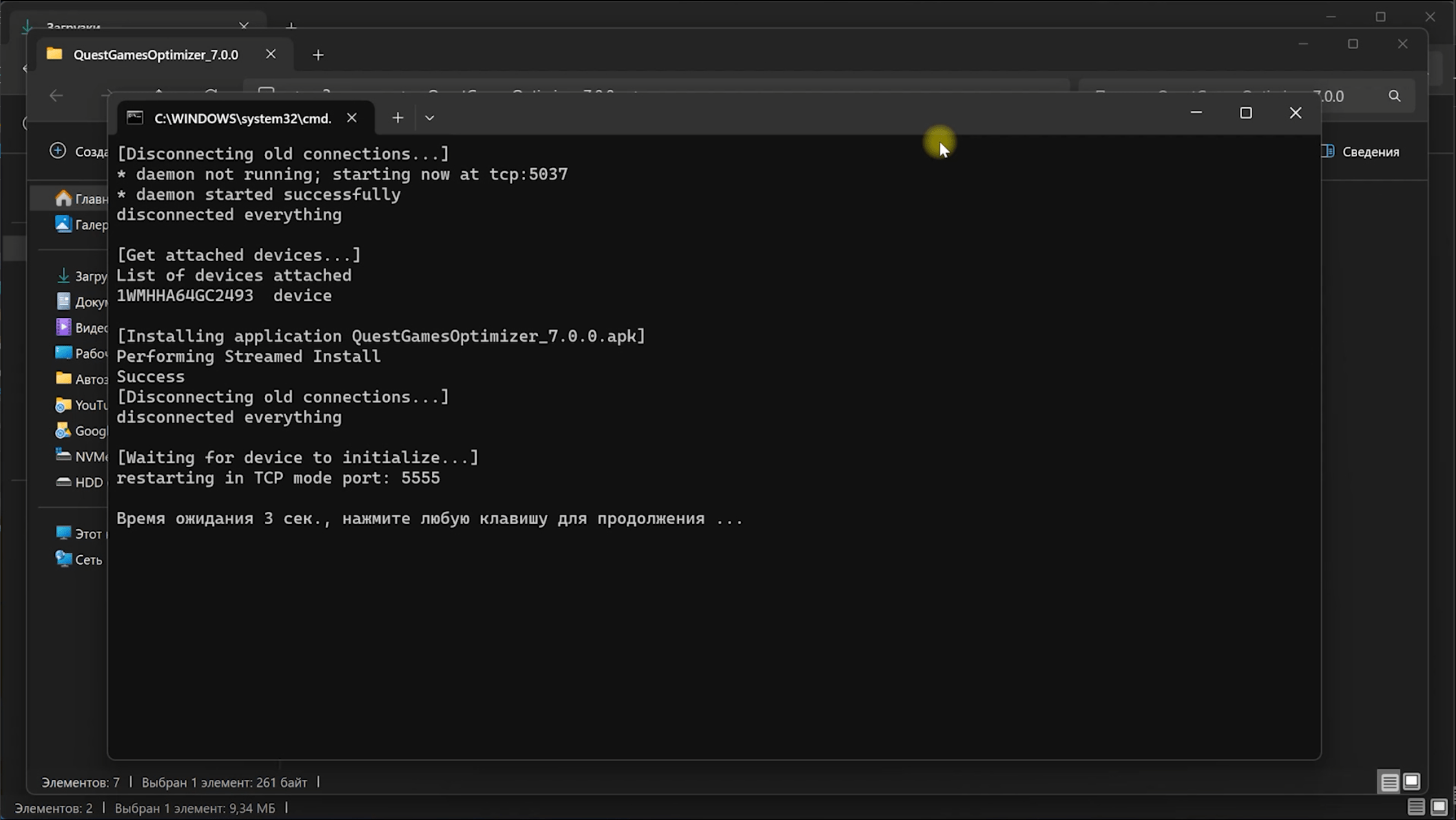Open Документы documents folder icon
The height and width of the screenshot is (820, 1456).
(x=63, y=302)
